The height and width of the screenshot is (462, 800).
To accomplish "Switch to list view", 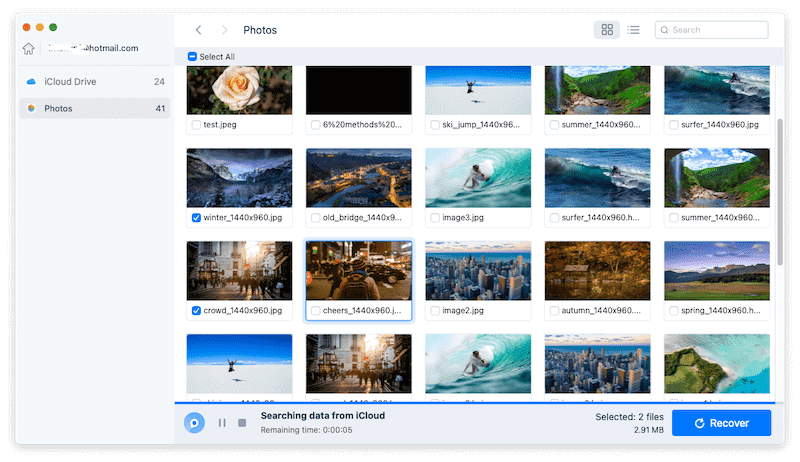I will 634,30.
